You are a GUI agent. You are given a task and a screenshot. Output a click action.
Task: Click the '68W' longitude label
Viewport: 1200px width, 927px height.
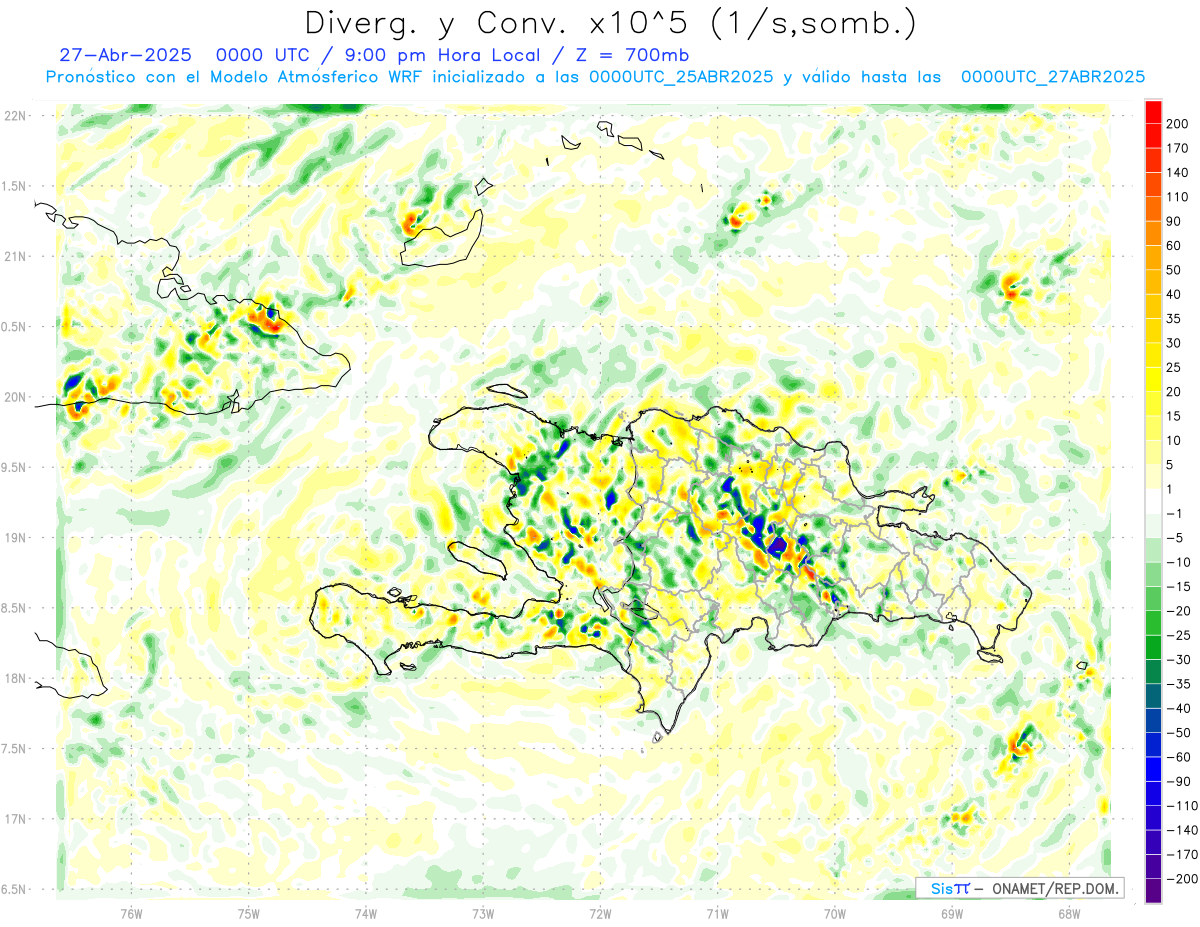point(1069,912)
